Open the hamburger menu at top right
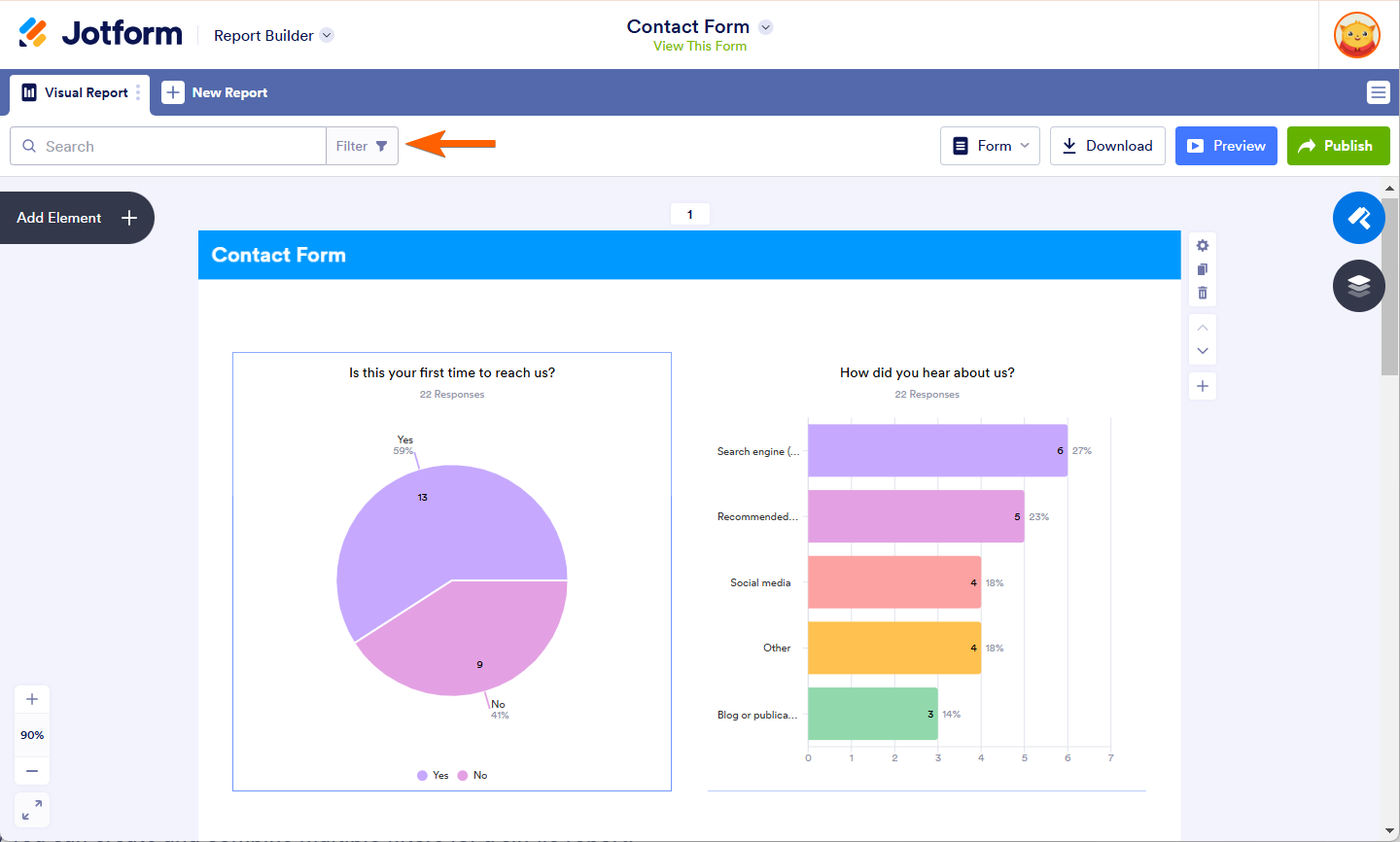 click(x=1378, y=92)
